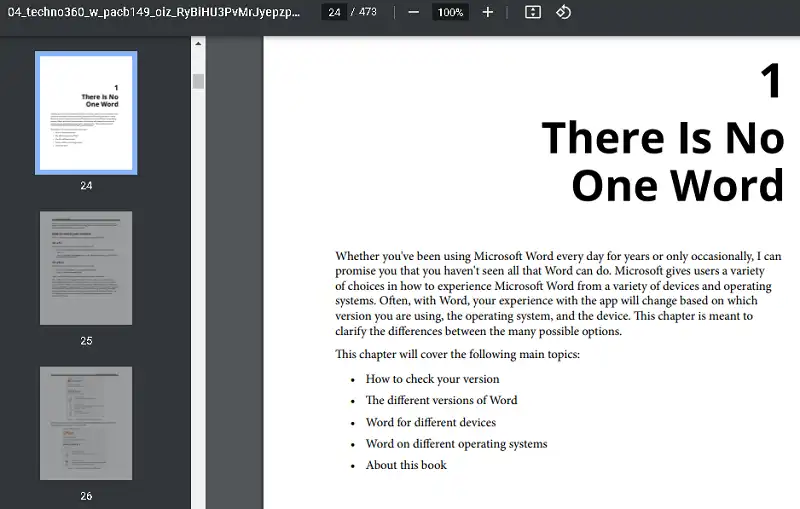The width and height of the screenshot is (800, 509).
Task: Click "How to check your version" bullet
Action: (x=432, y=379)
